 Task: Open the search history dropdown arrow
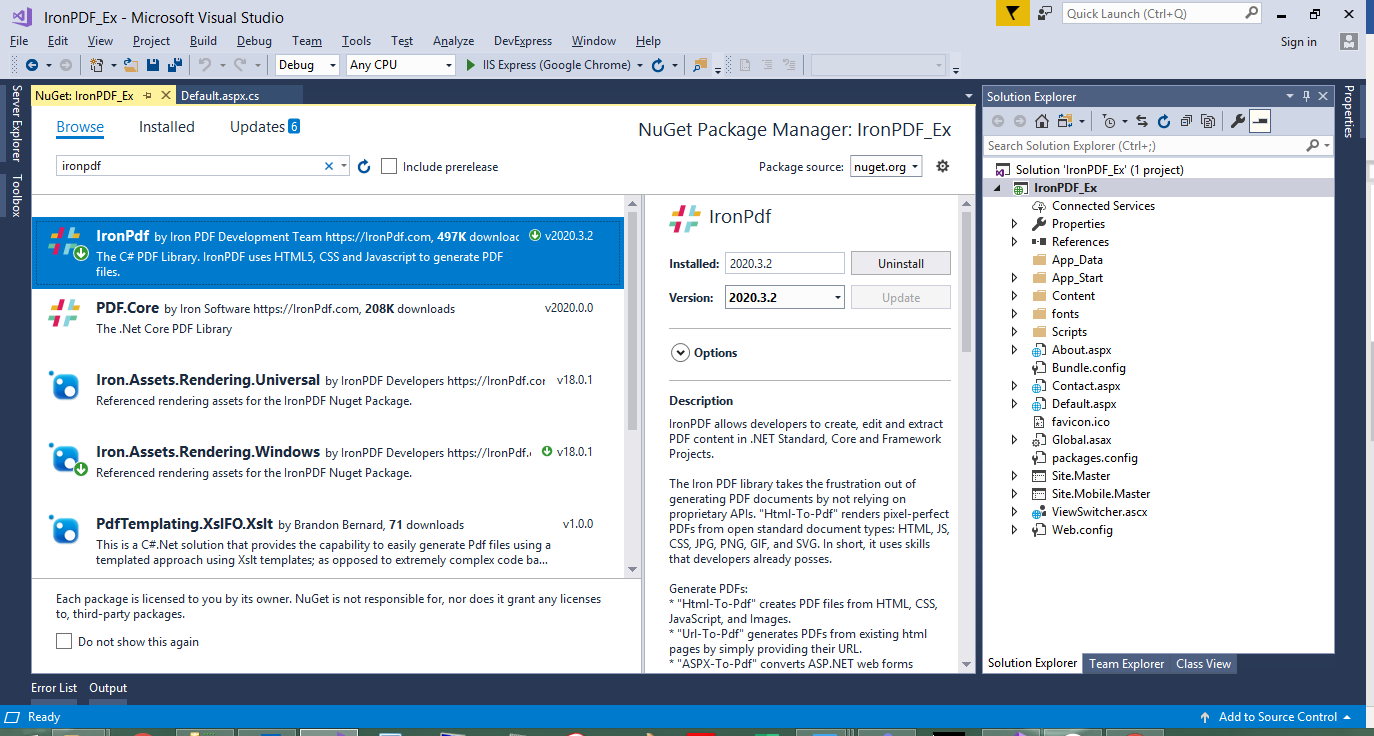pos(343,166)
